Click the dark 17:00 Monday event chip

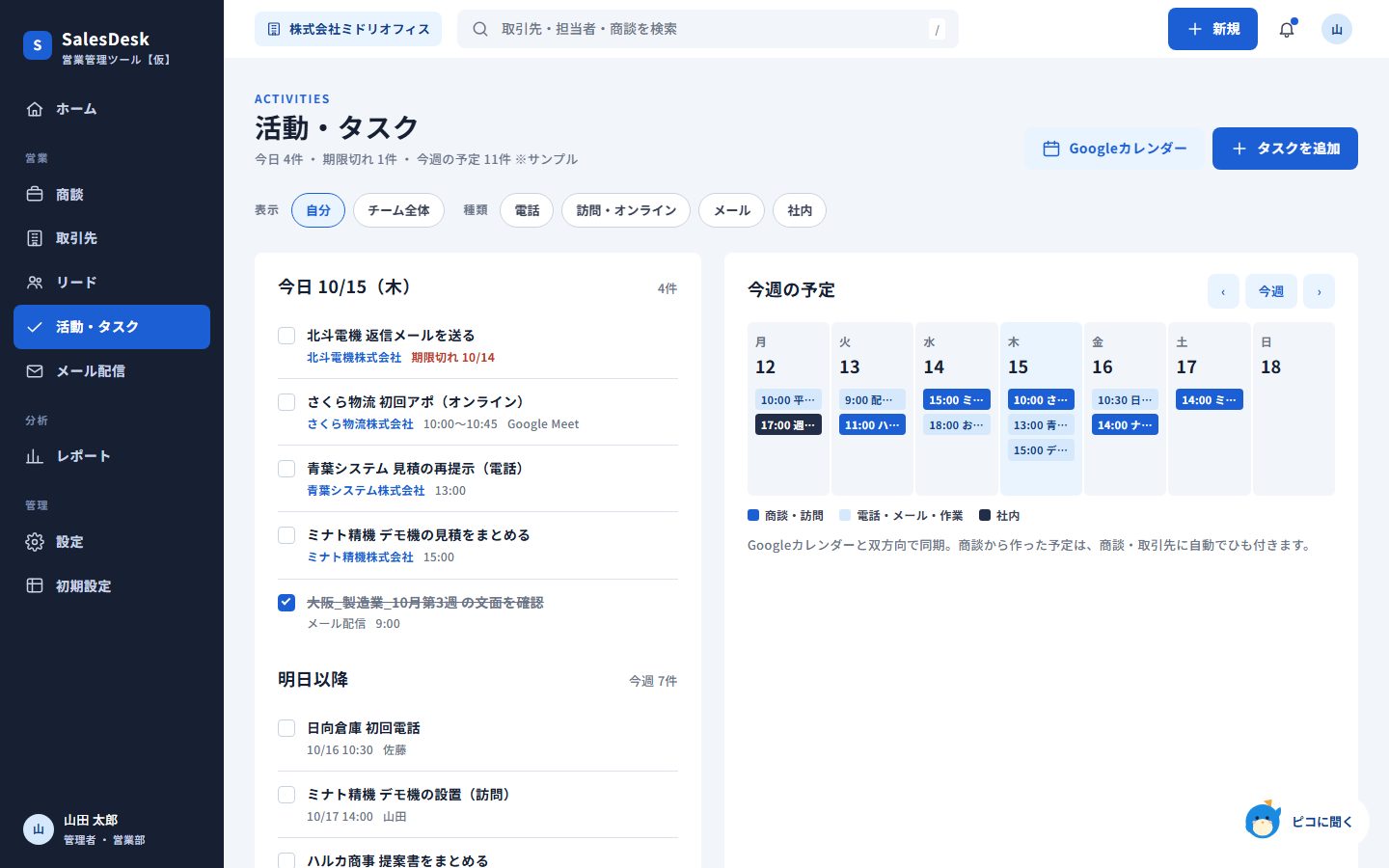click(788, 425)
